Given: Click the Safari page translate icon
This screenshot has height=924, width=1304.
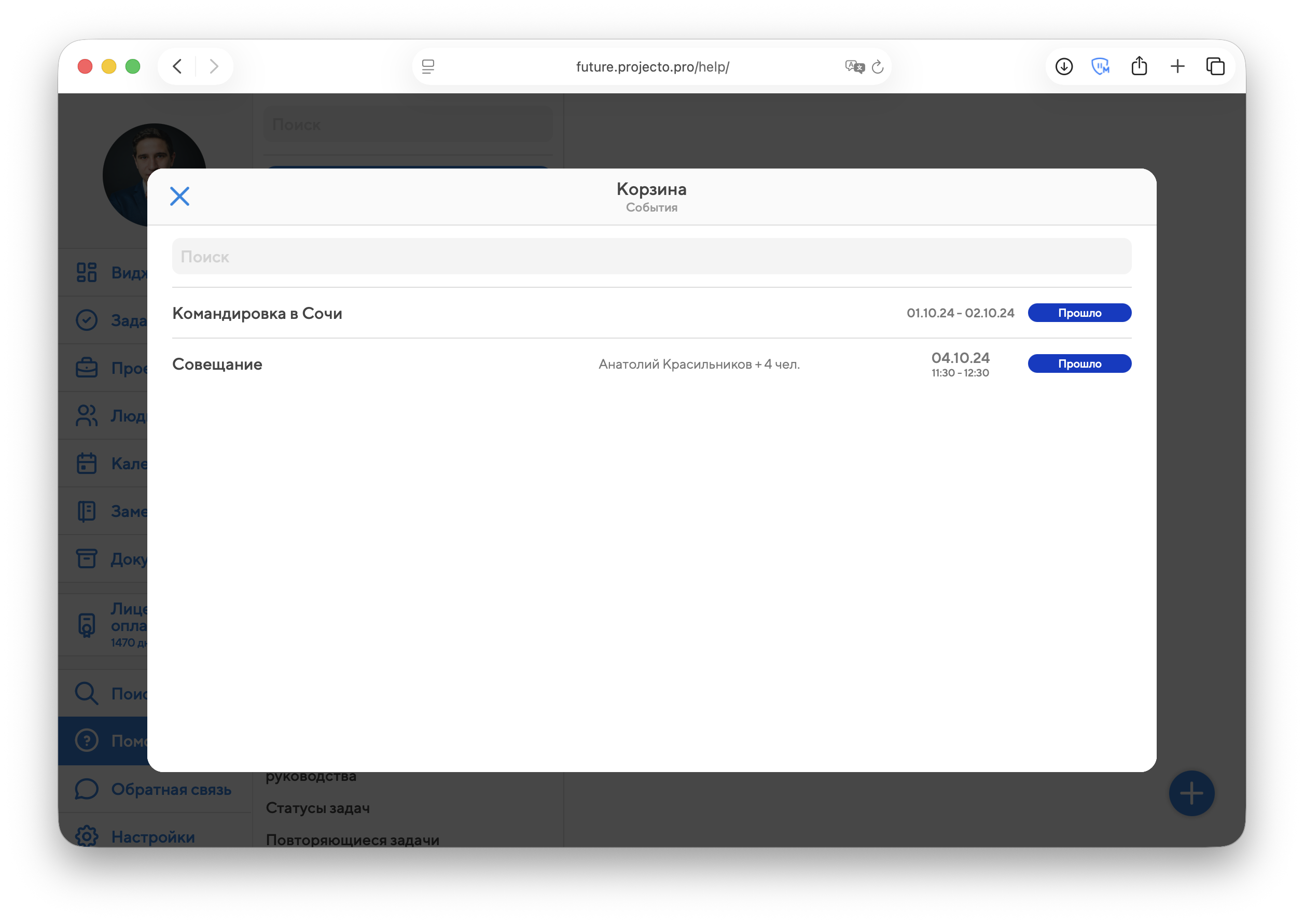Looking at the screenshot, I should click(x=854, y=67).
